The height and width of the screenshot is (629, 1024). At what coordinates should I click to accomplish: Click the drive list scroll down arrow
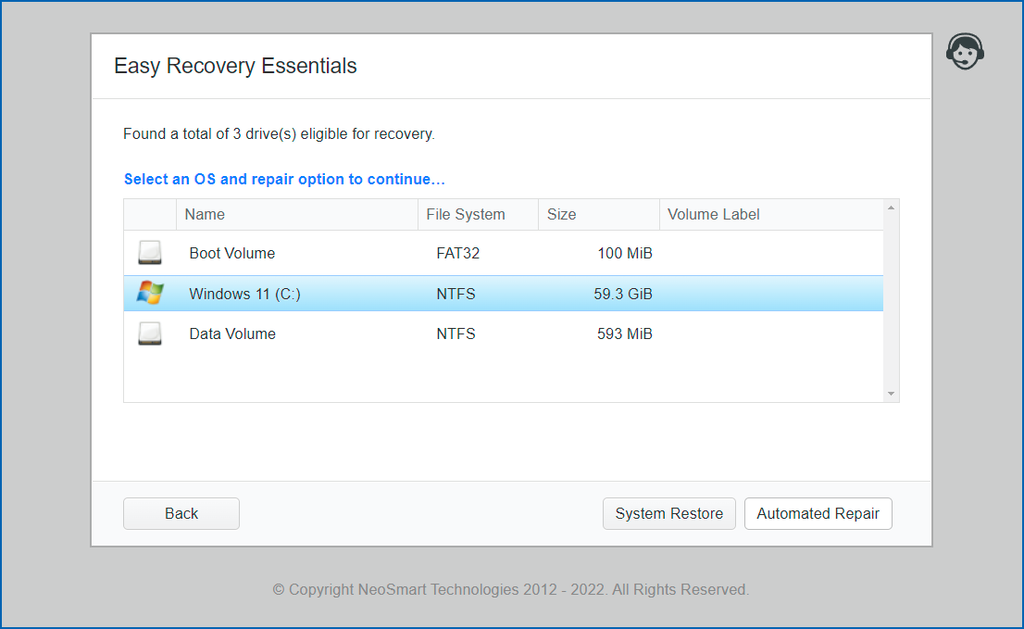[x=891, y=394]
